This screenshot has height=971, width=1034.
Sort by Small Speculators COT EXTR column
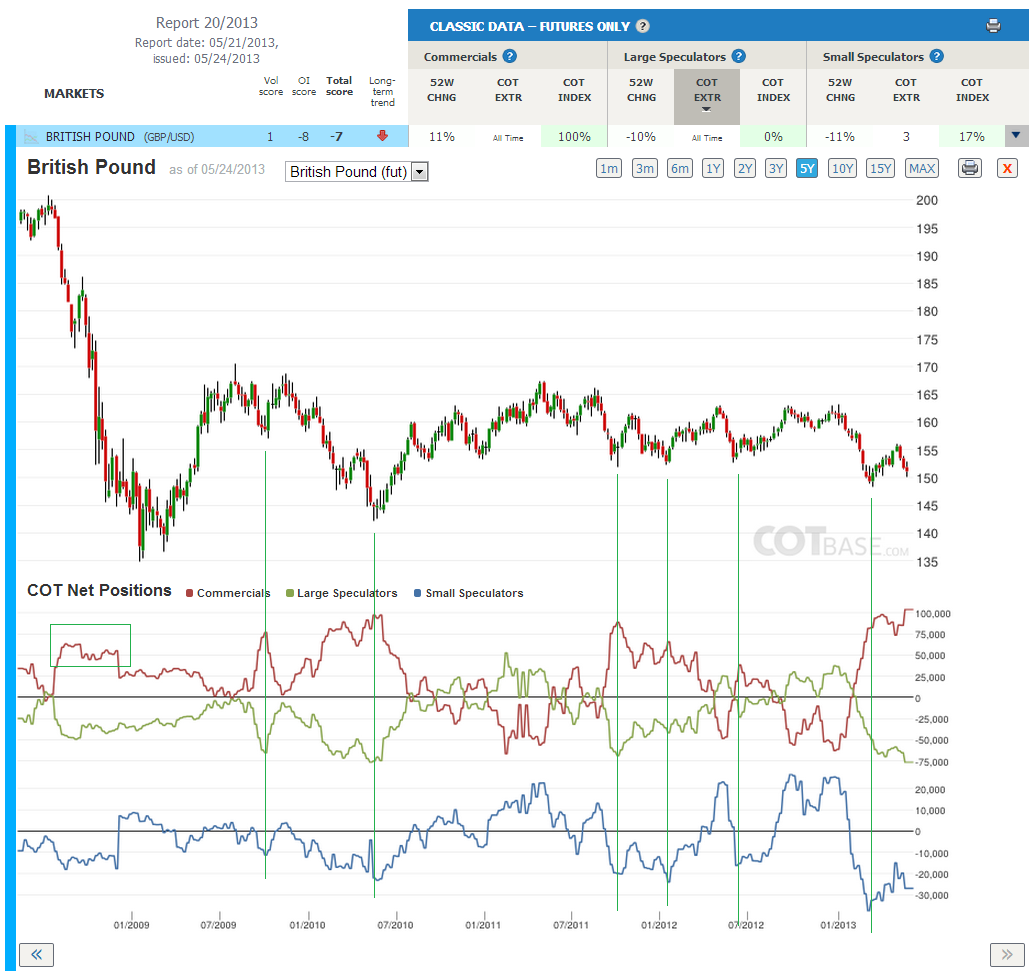(x=906, y=90)
